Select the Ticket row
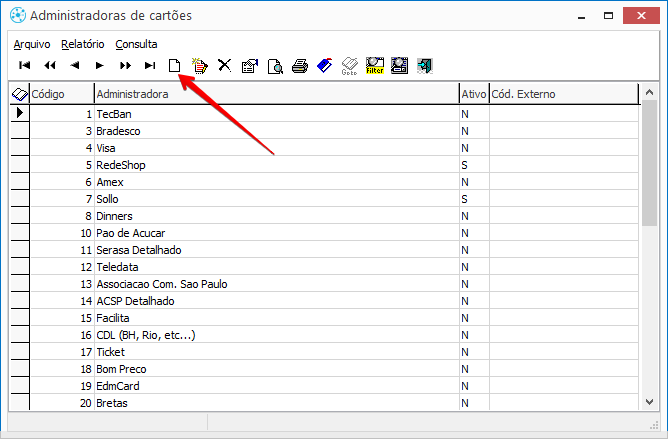Screen dimensions: 668x439 334,352
